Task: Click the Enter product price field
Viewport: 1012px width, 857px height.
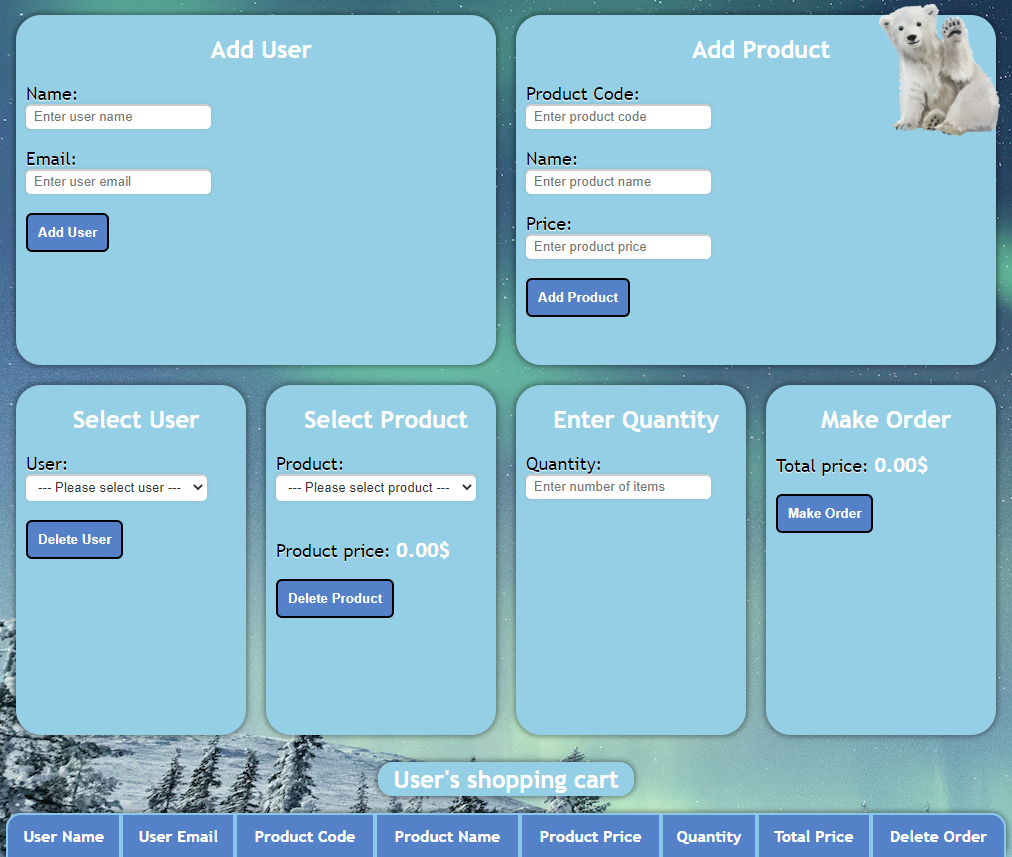Action: [618, 247]
